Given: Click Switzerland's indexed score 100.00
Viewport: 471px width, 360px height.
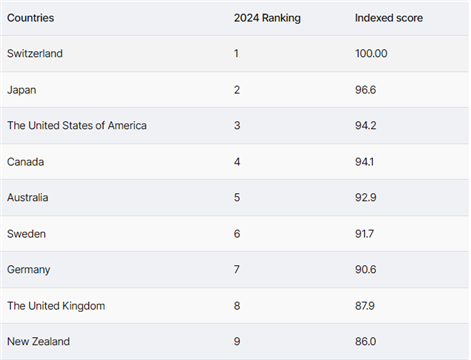Looking at the screenshot, I should click(371, 53).
